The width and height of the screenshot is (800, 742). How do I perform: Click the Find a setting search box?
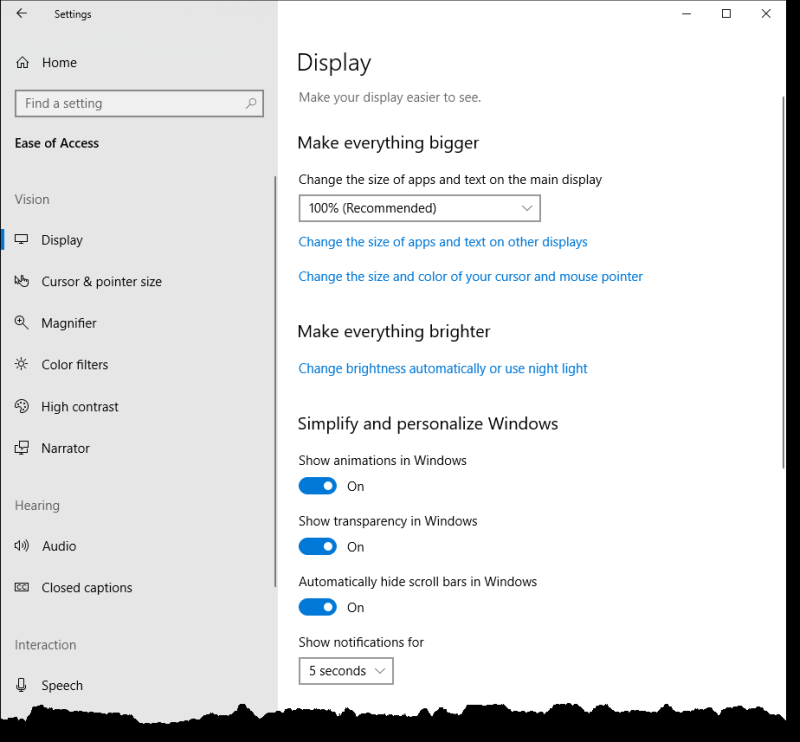tap(139, 104)
